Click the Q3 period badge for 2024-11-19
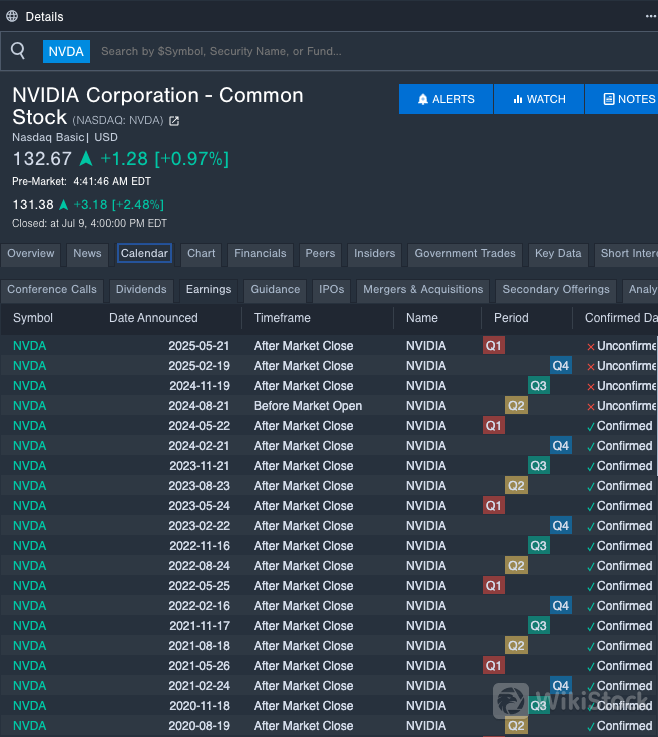 [539, 386]
